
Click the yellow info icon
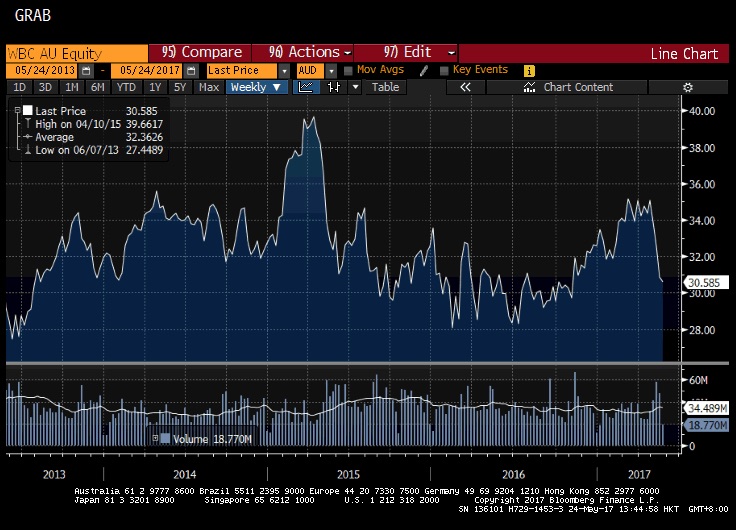(529, 71)
